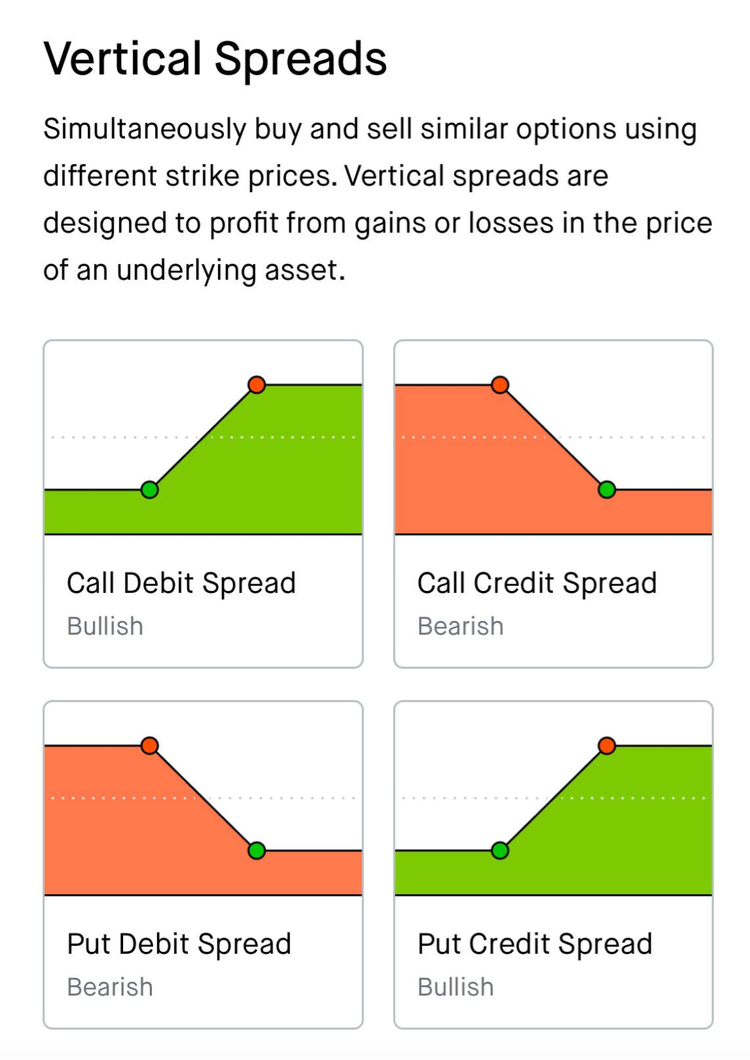Click the green dot on the Call Credit Spread chart
Viewport: 750px width, 1060px height.
tap(607, 490)
